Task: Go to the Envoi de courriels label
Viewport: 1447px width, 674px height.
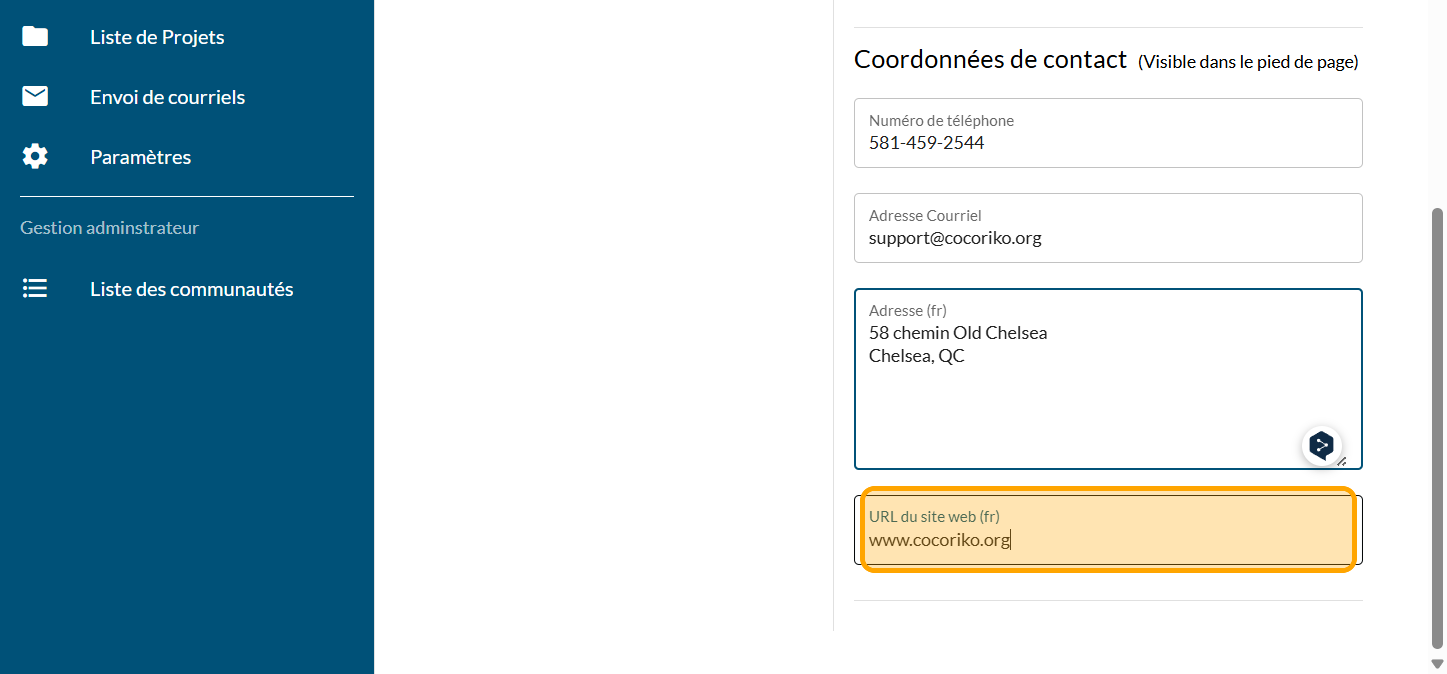Action: (x=167, y=97)
